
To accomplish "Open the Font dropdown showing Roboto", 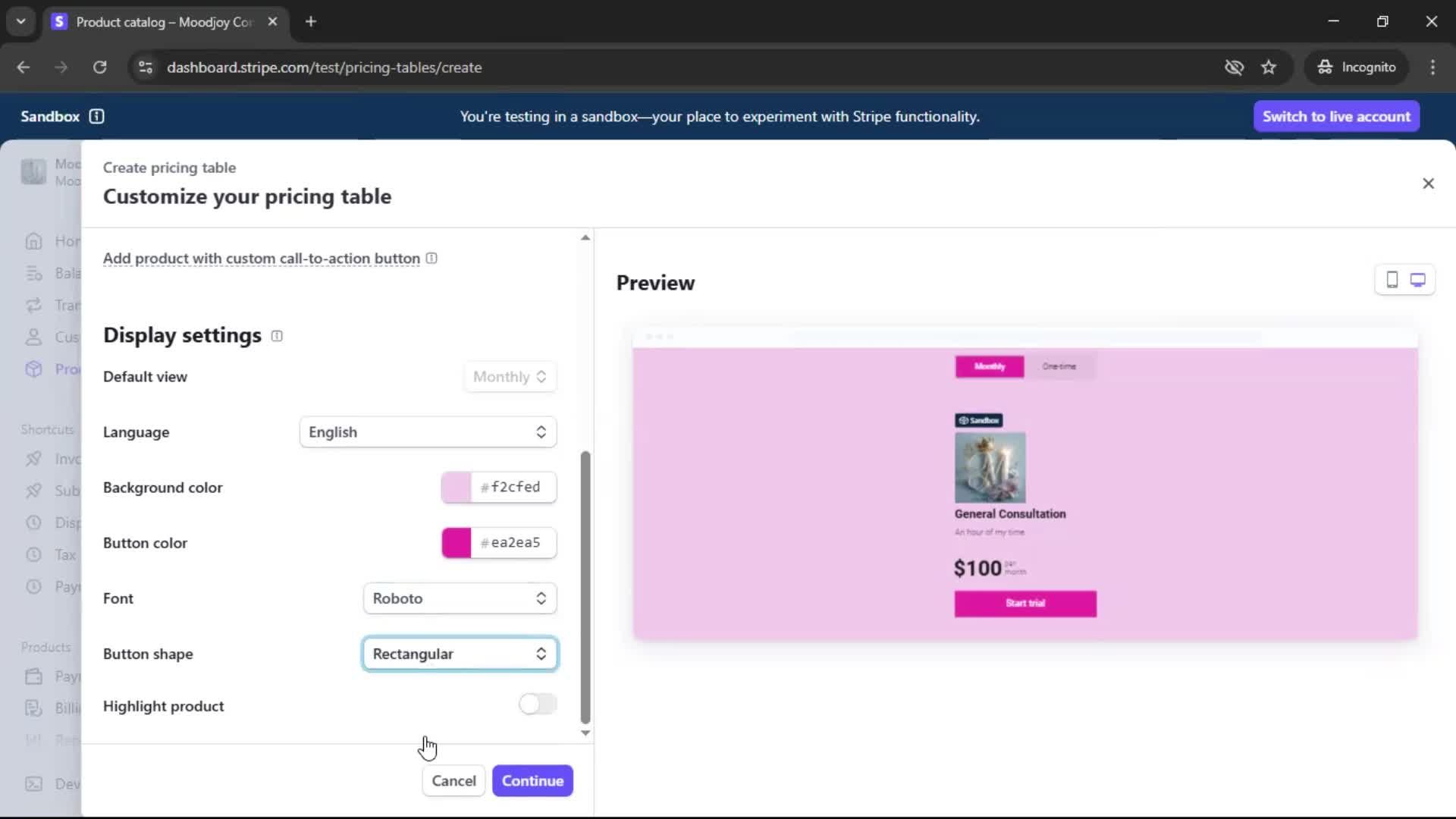I will [460, 598].
